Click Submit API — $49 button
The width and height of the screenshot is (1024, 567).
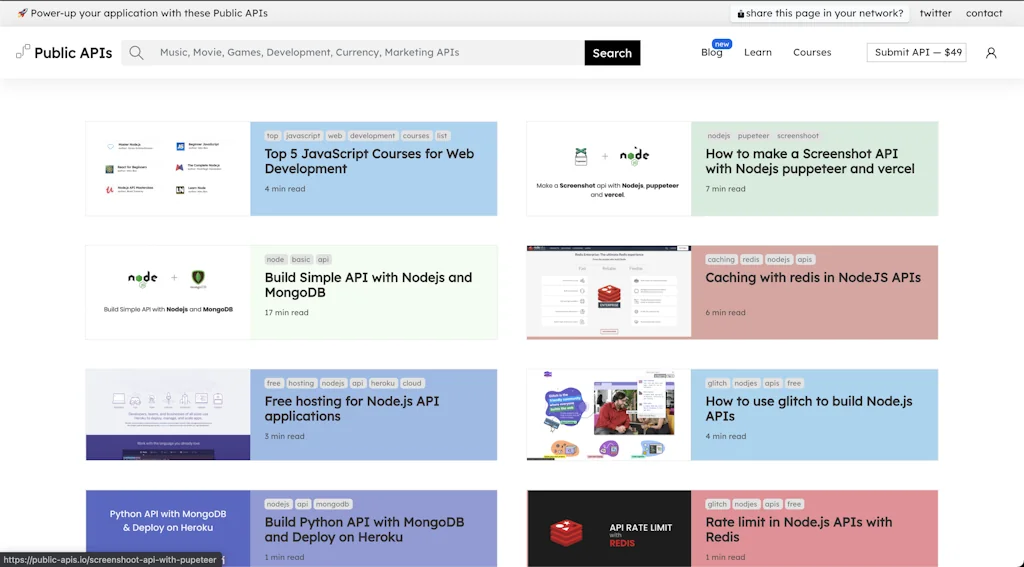(x=917, y=52)
